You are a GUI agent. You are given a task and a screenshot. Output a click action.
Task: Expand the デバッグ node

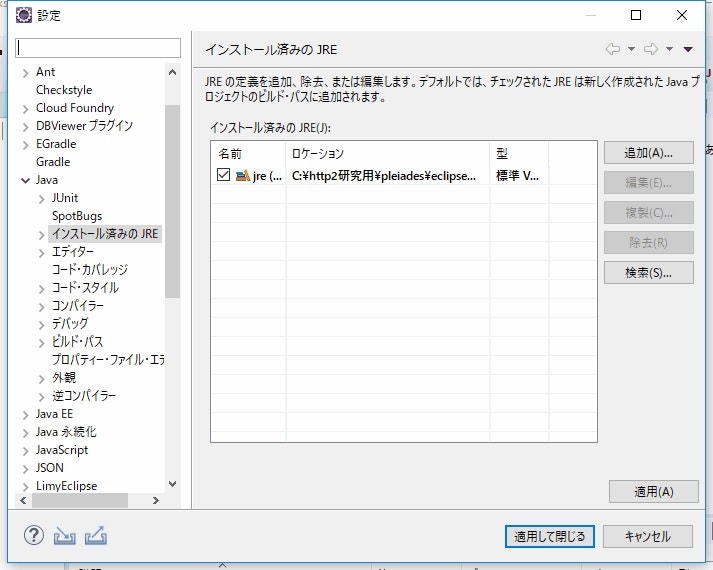(42, 325)
